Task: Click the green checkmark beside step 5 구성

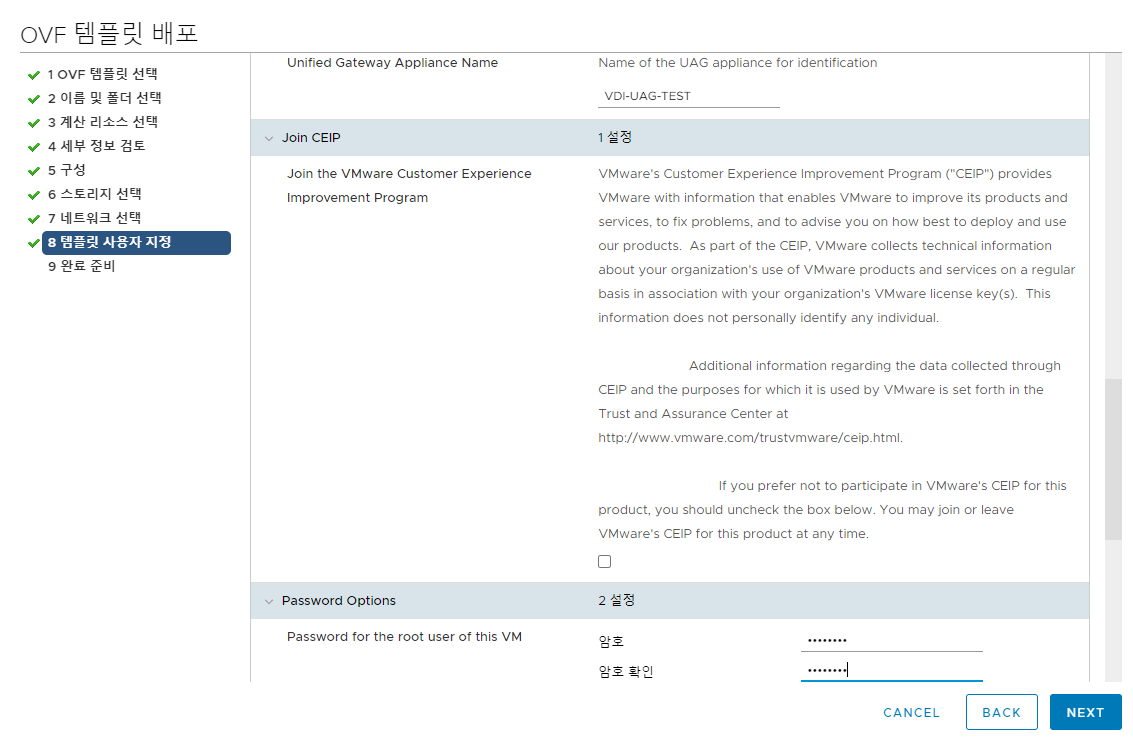Action: point(33,171)
